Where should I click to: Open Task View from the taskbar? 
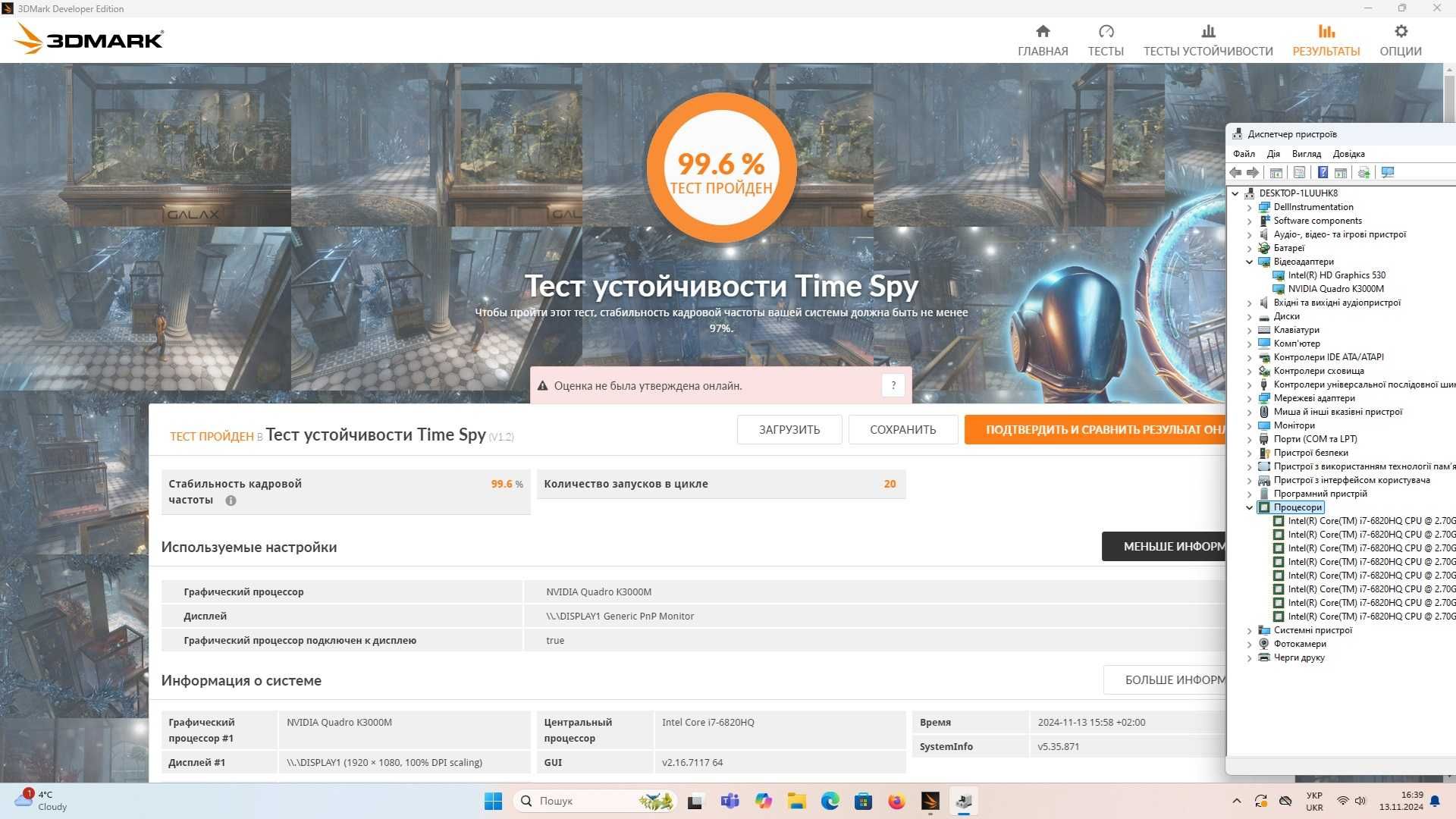point(695,801)
